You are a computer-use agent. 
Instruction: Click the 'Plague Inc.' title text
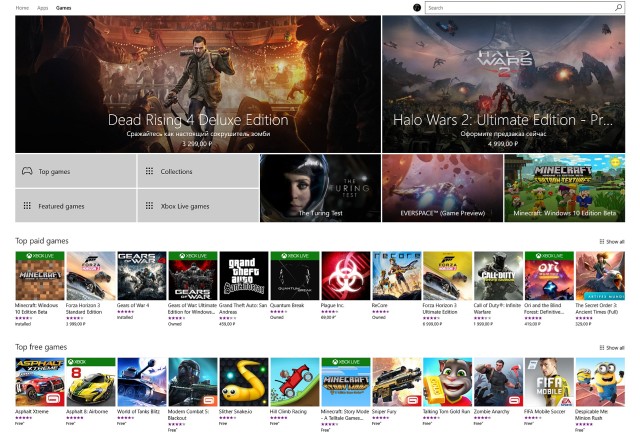(x=333, y=305)
